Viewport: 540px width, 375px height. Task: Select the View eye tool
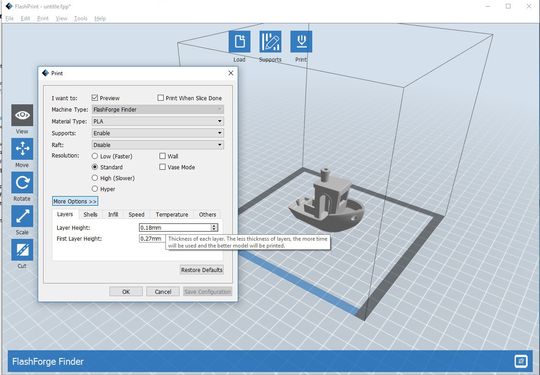(x=22, y=115)
